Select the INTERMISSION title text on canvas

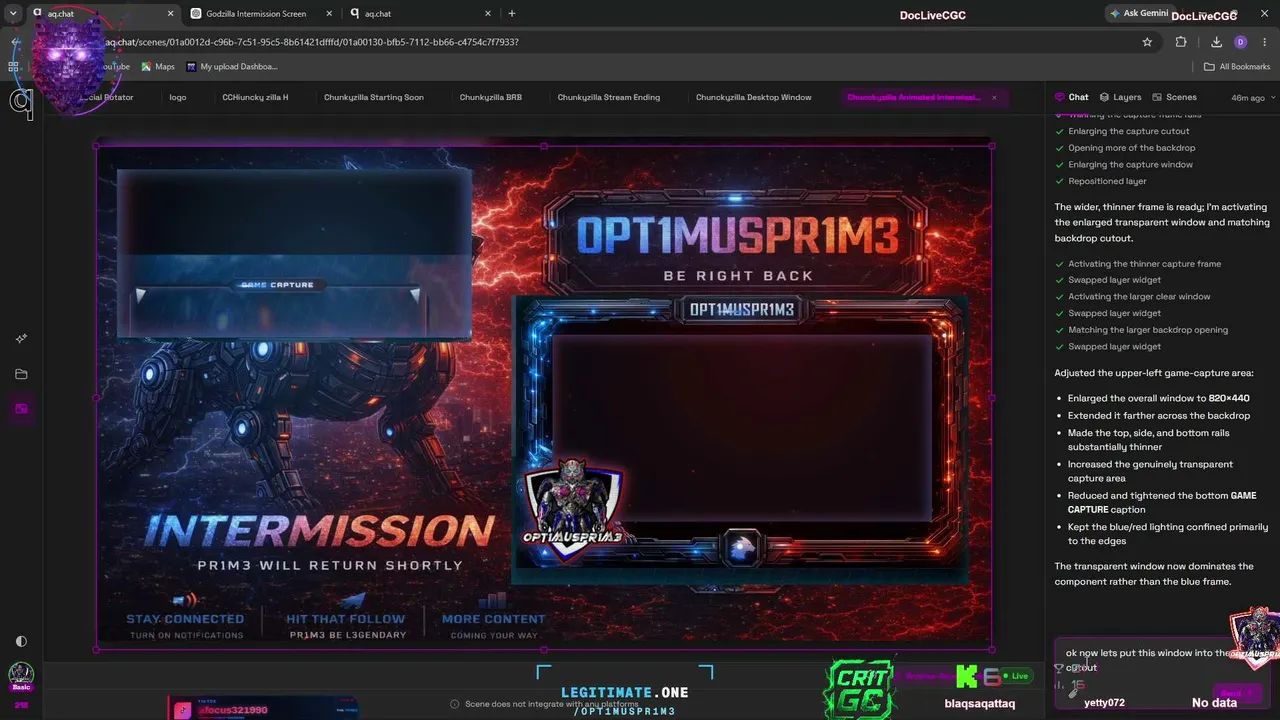tap(321, 530)
